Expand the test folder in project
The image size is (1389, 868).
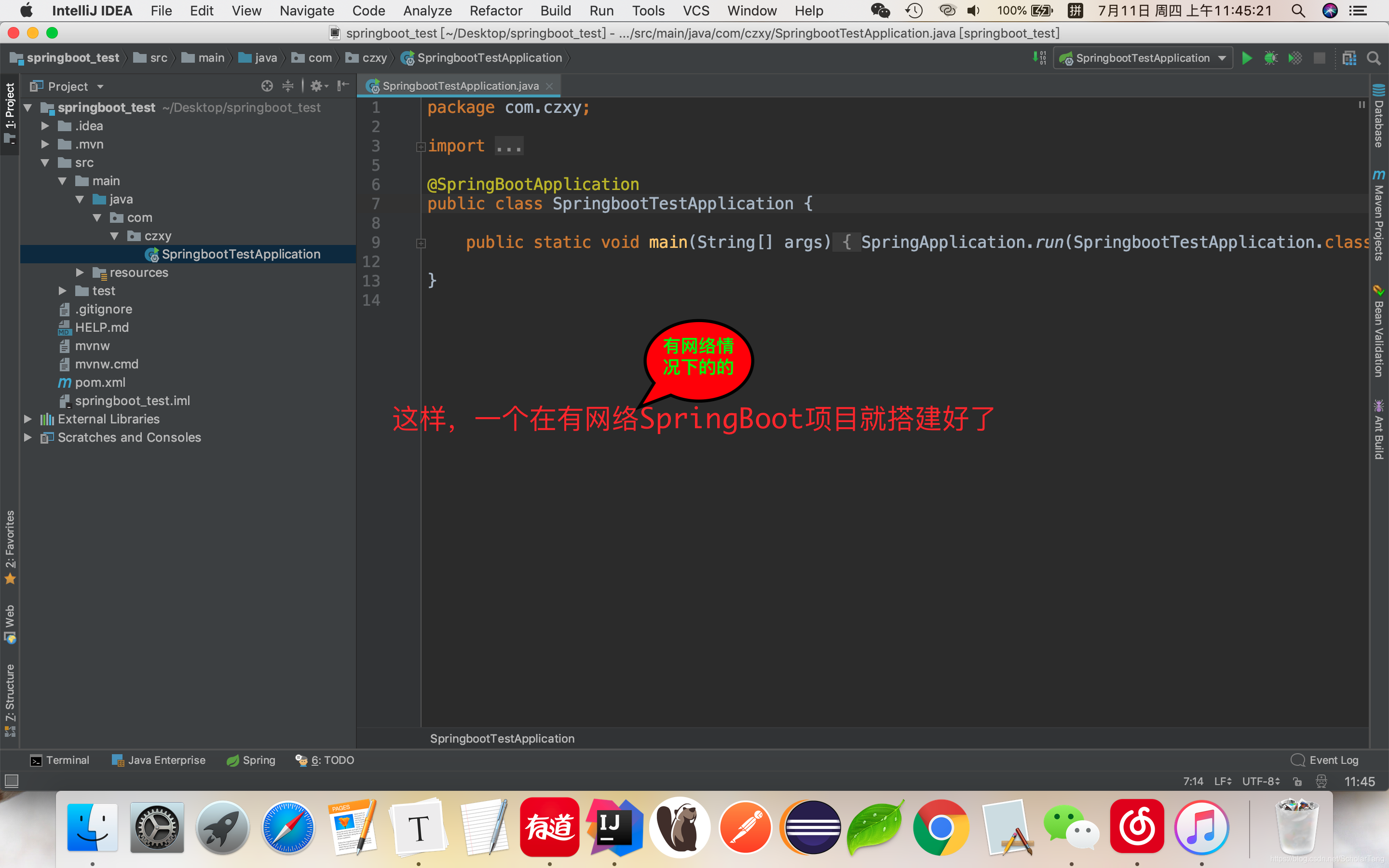point(62,290)
